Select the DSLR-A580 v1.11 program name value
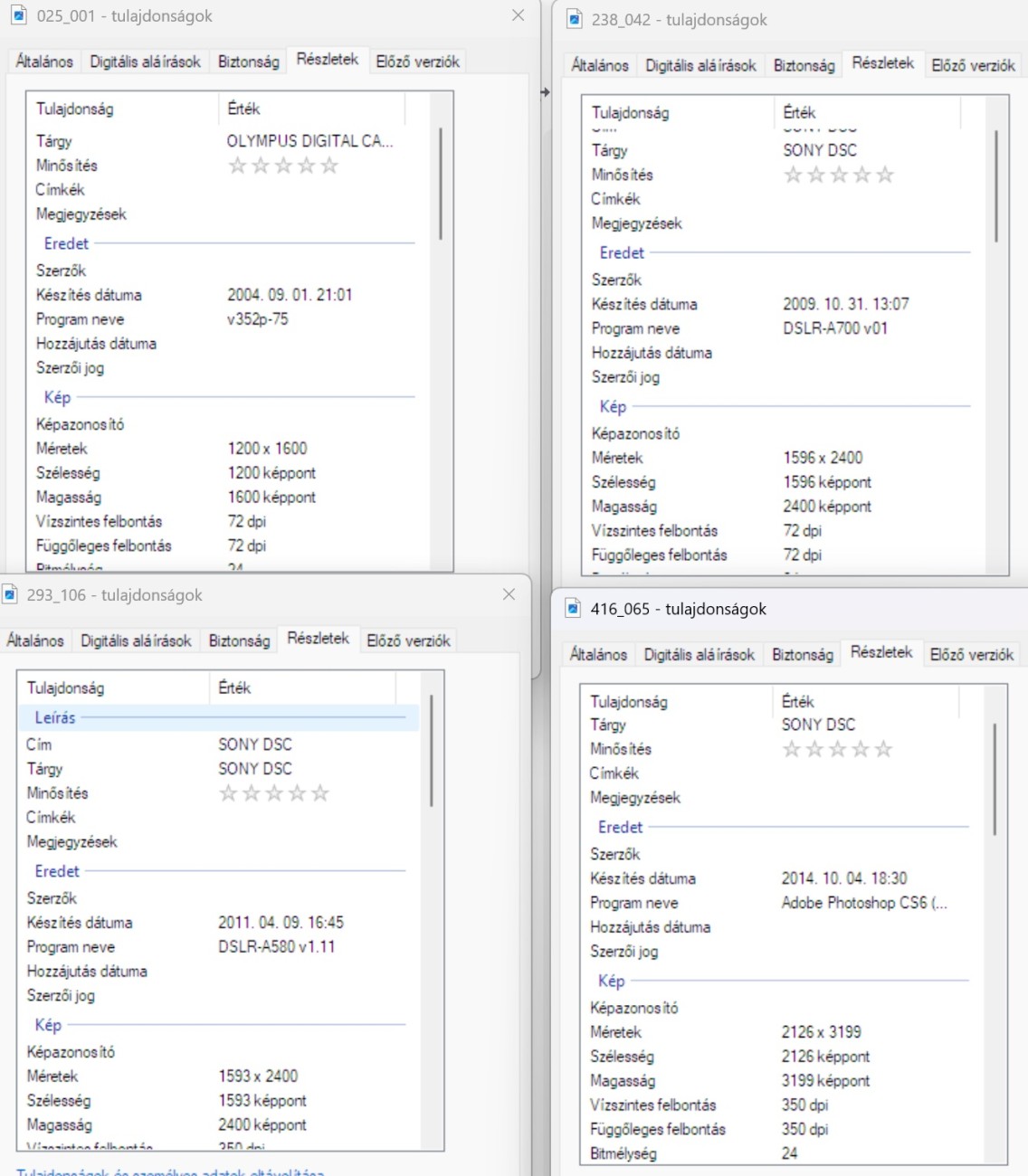Viewport: 1028px width, 1176px height. 276,947
